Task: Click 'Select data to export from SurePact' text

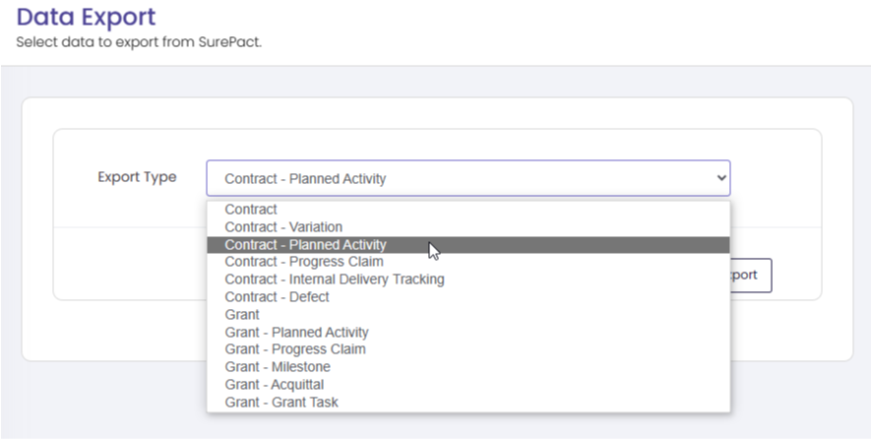Action: point(139,42)
